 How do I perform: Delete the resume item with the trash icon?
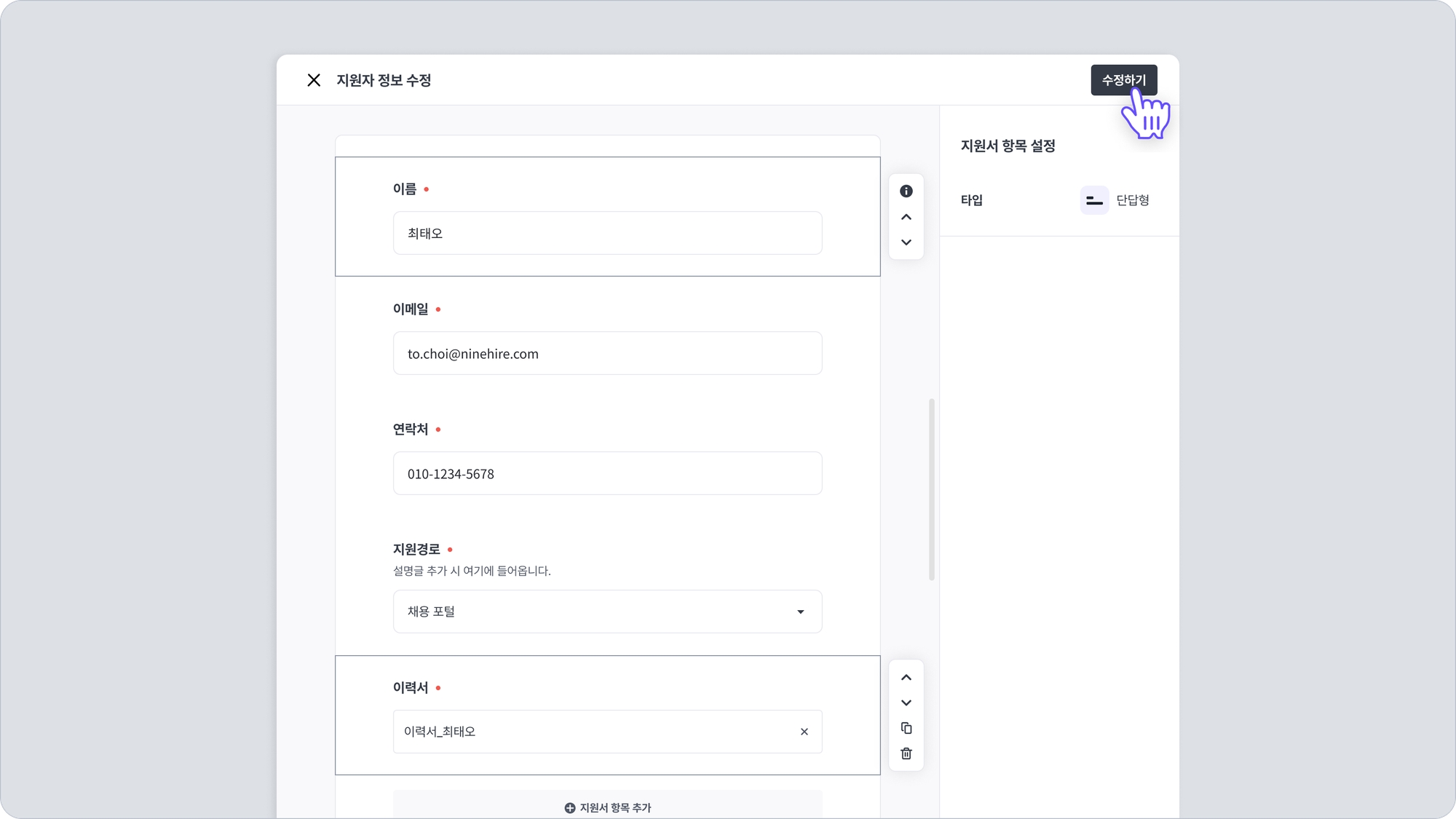(906, 753)
